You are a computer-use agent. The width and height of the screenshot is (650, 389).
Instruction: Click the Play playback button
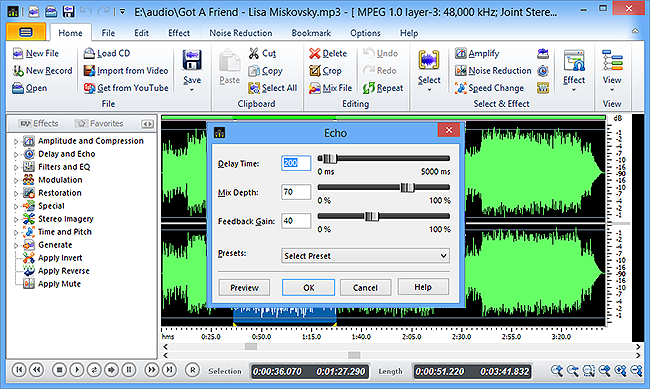(x=77, y=370)
